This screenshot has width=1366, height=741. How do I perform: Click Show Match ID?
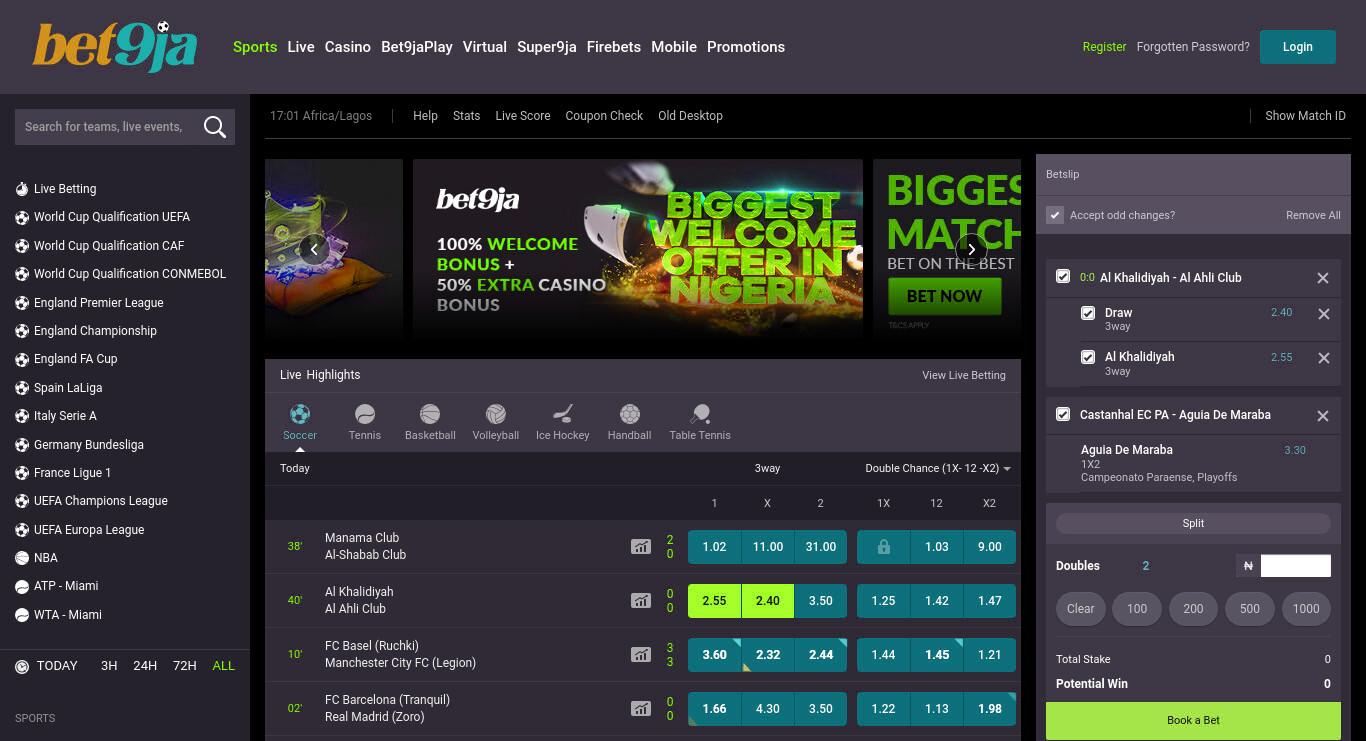[x=1305, y=116]
